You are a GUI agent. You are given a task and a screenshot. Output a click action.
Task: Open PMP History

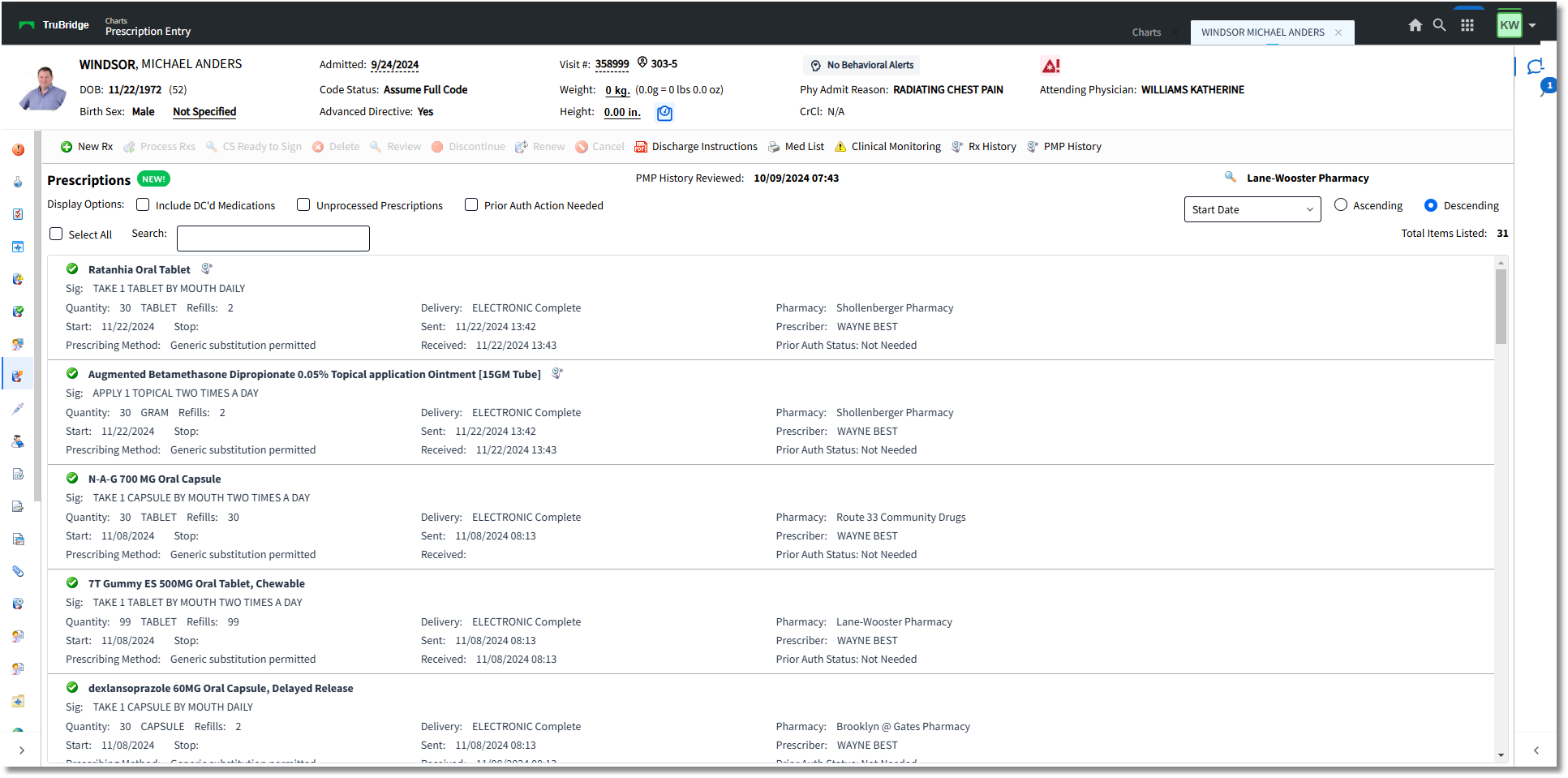pos(1063,147)
